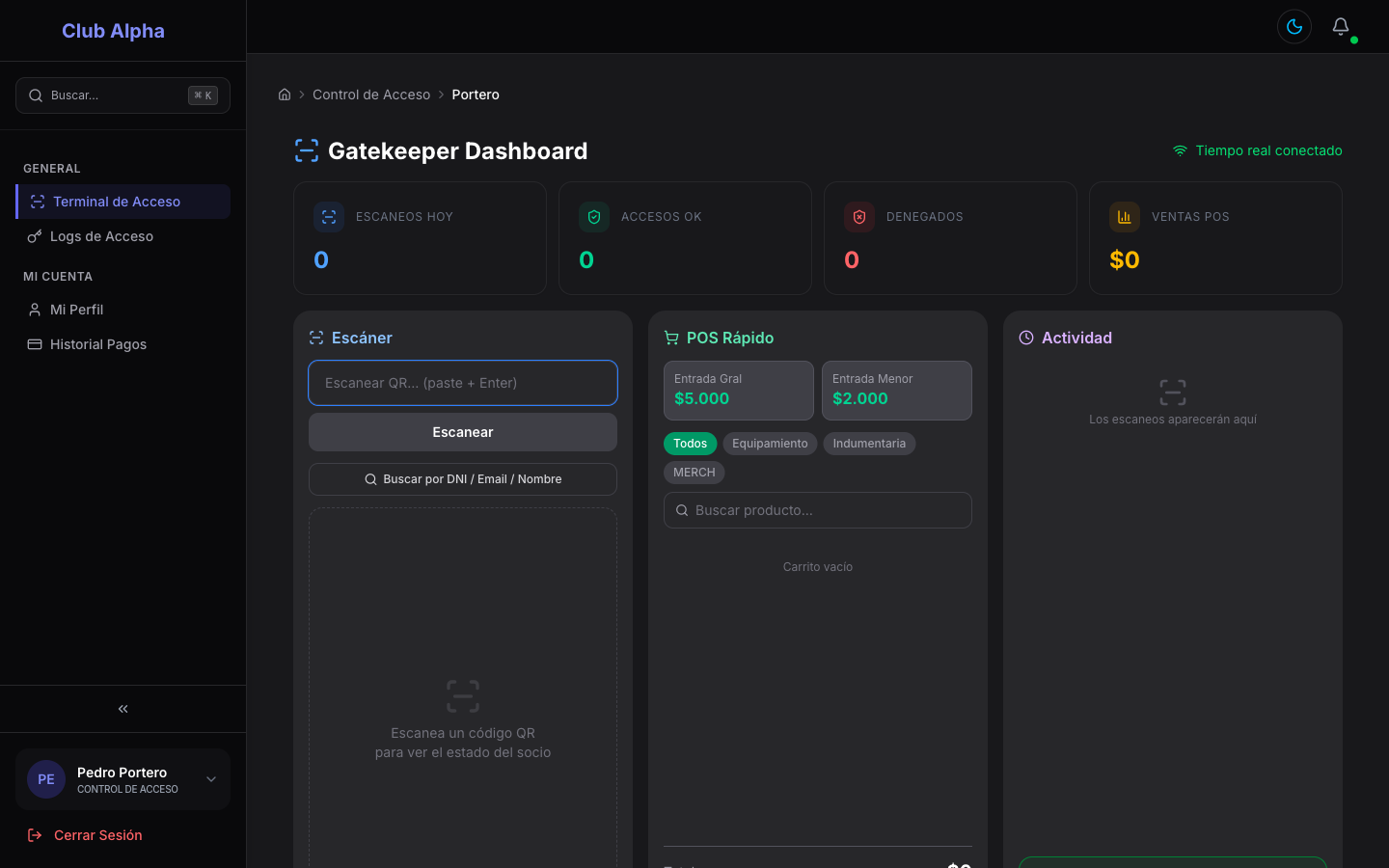Click the Escaneos Hoy card icon
The image size is (1389, 868).
pos(329,217)
